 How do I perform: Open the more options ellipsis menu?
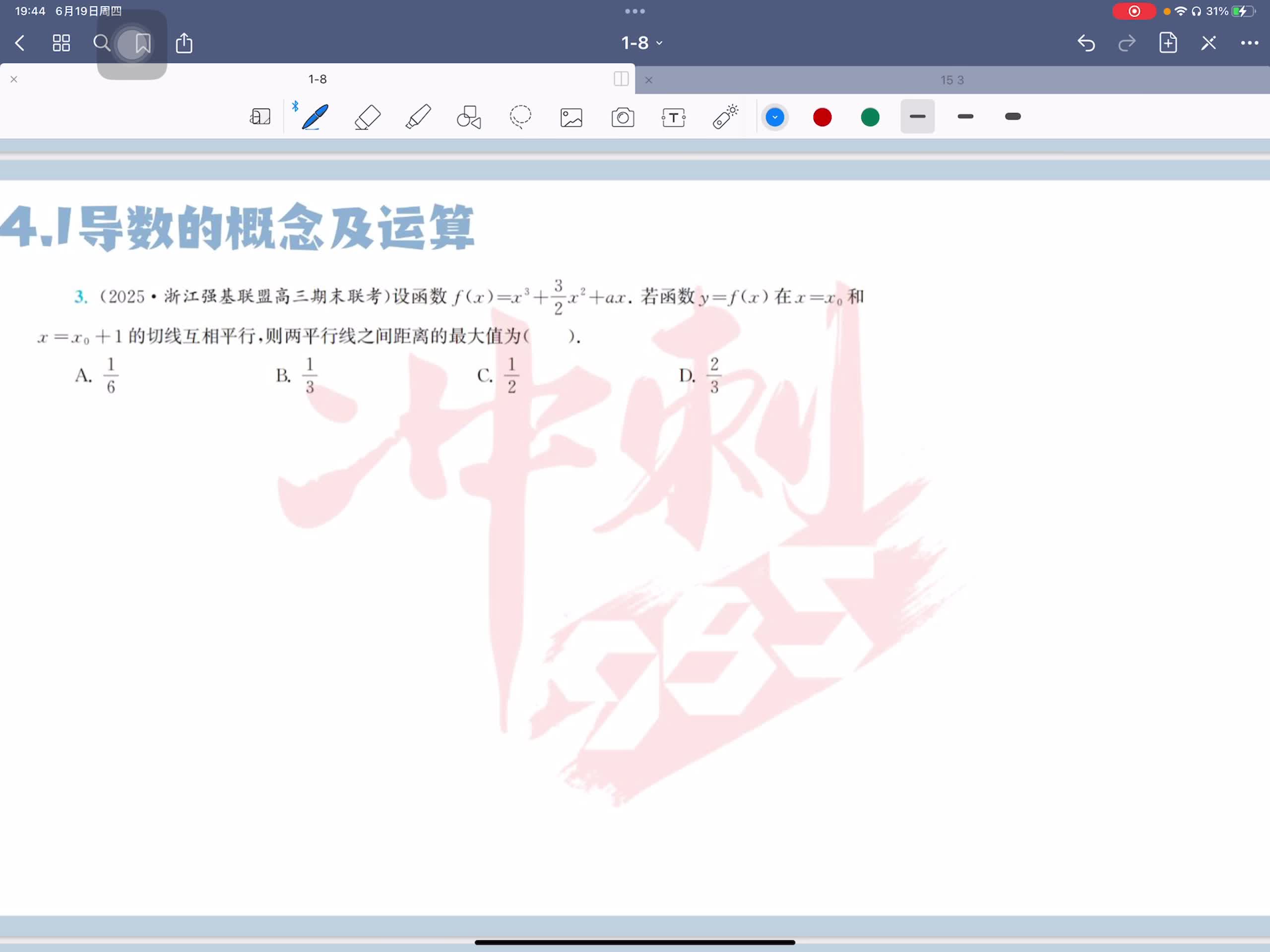click(x=1249, y=43)
